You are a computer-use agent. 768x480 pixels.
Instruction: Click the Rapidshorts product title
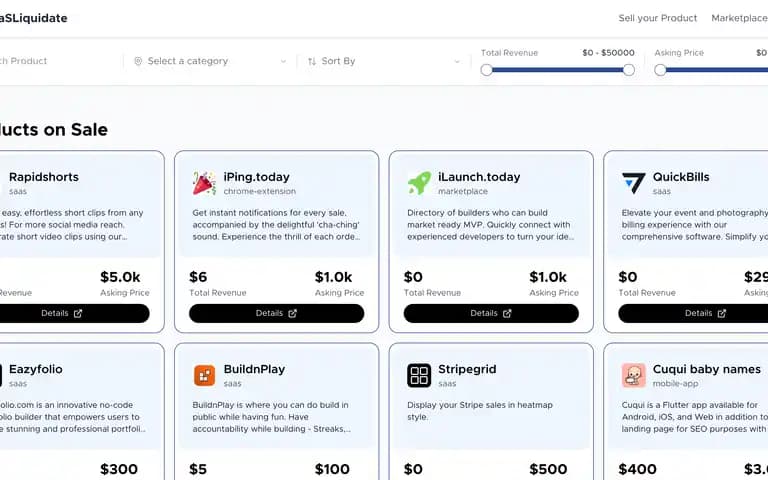pyautogui.click(x=44, y=177)
